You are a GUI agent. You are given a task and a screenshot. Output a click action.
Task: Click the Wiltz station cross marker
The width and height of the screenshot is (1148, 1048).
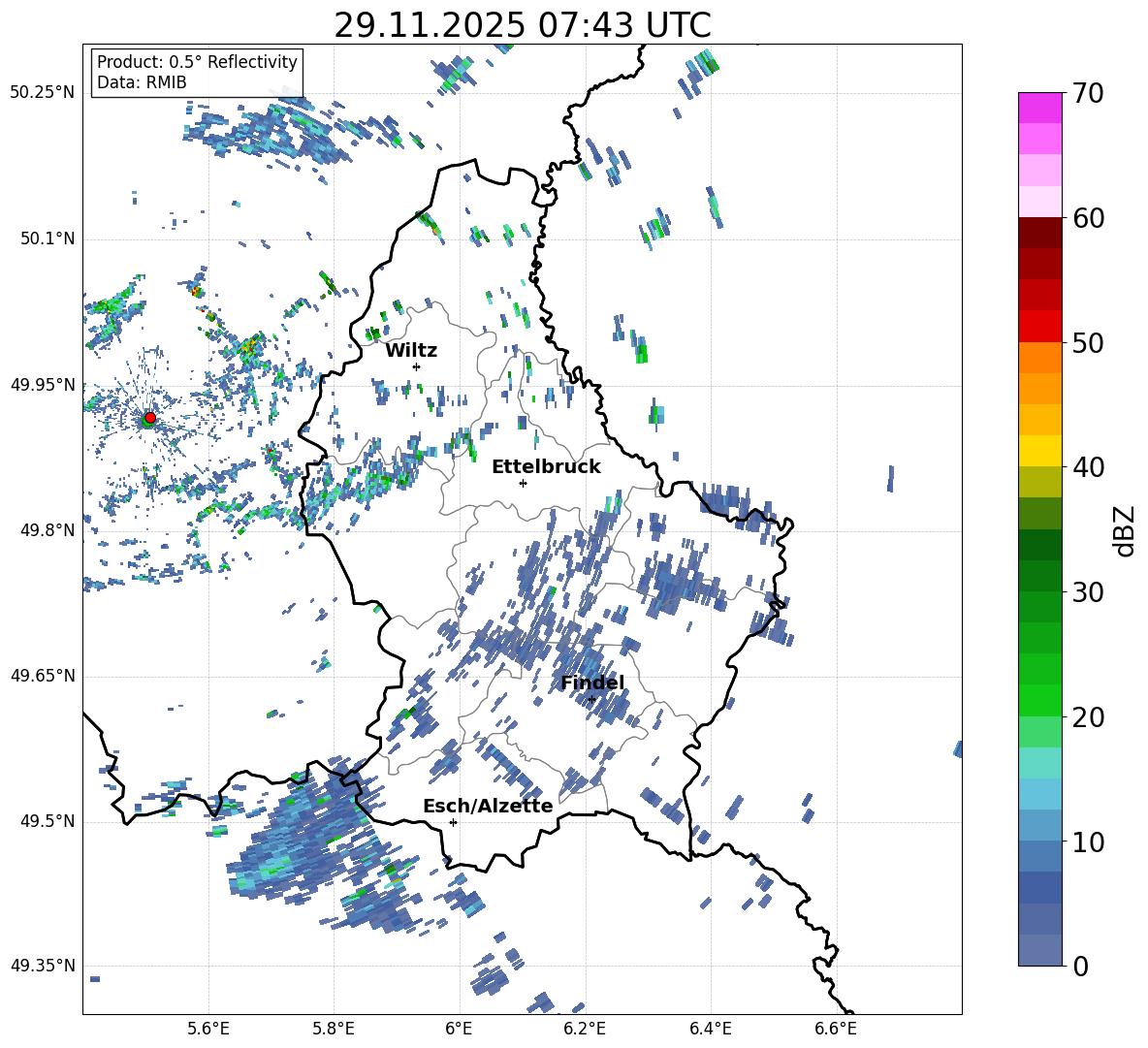coord(416,366)
